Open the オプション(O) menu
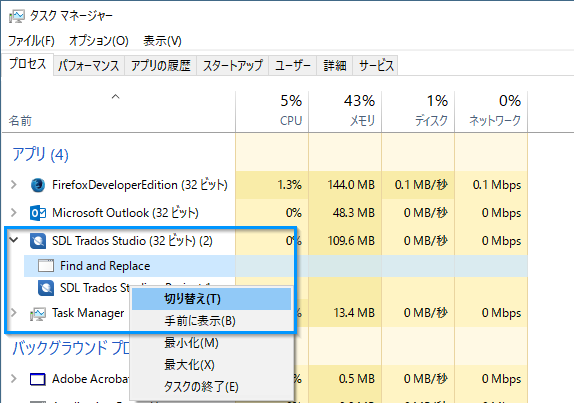Screen dimensions: 574x403 click(x=99, y=41)
